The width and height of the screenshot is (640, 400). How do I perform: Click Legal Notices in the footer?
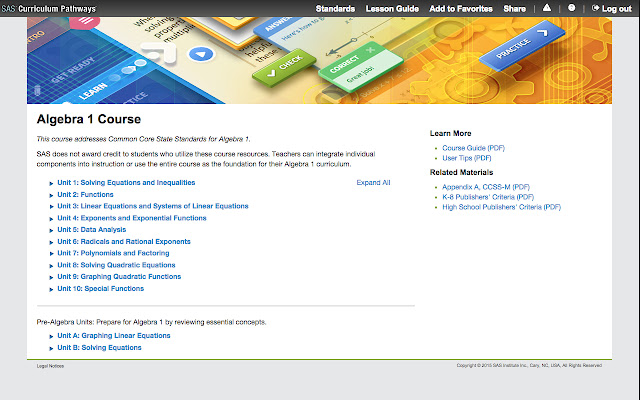click(x=50, y=366)
